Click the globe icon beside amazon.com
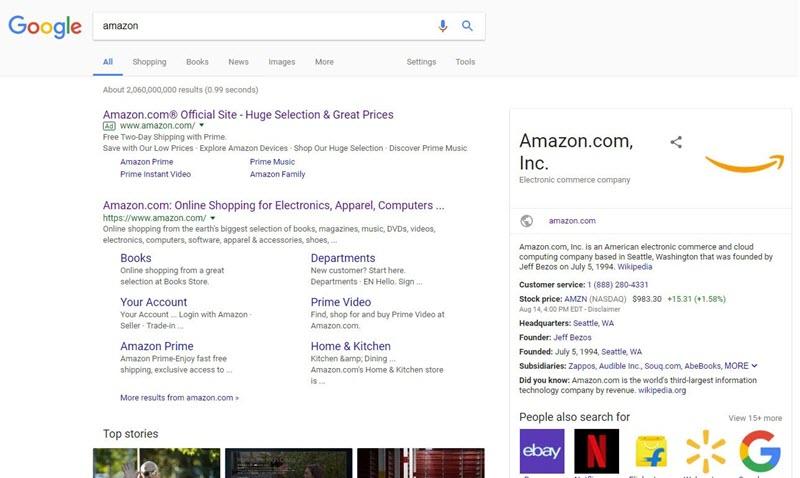The image size is (800, 478). coord(526,221)
